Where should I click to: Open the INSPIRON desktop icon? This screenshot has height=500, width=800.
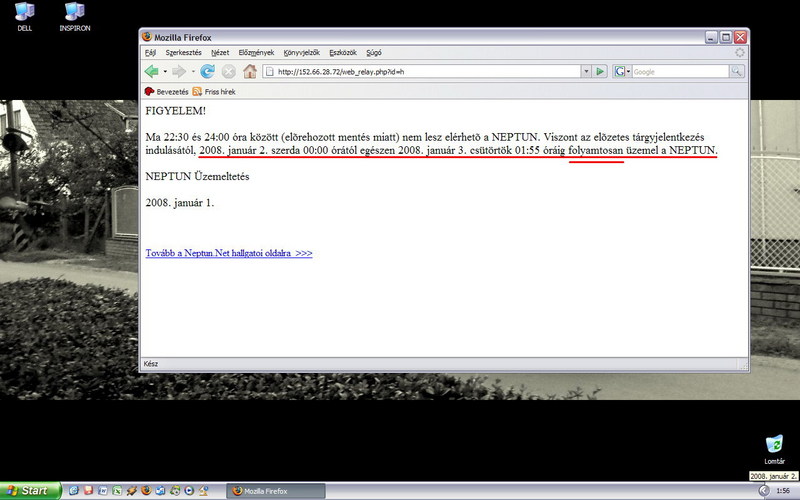point(74,17)
